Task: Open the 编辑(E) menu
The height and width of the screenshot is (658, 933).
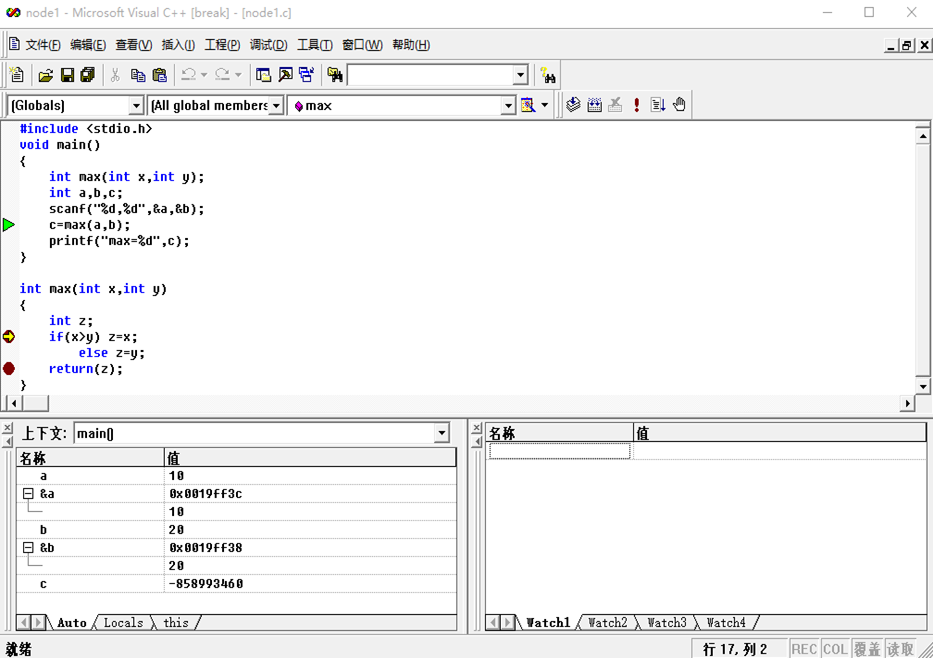Action: (88, 45)
